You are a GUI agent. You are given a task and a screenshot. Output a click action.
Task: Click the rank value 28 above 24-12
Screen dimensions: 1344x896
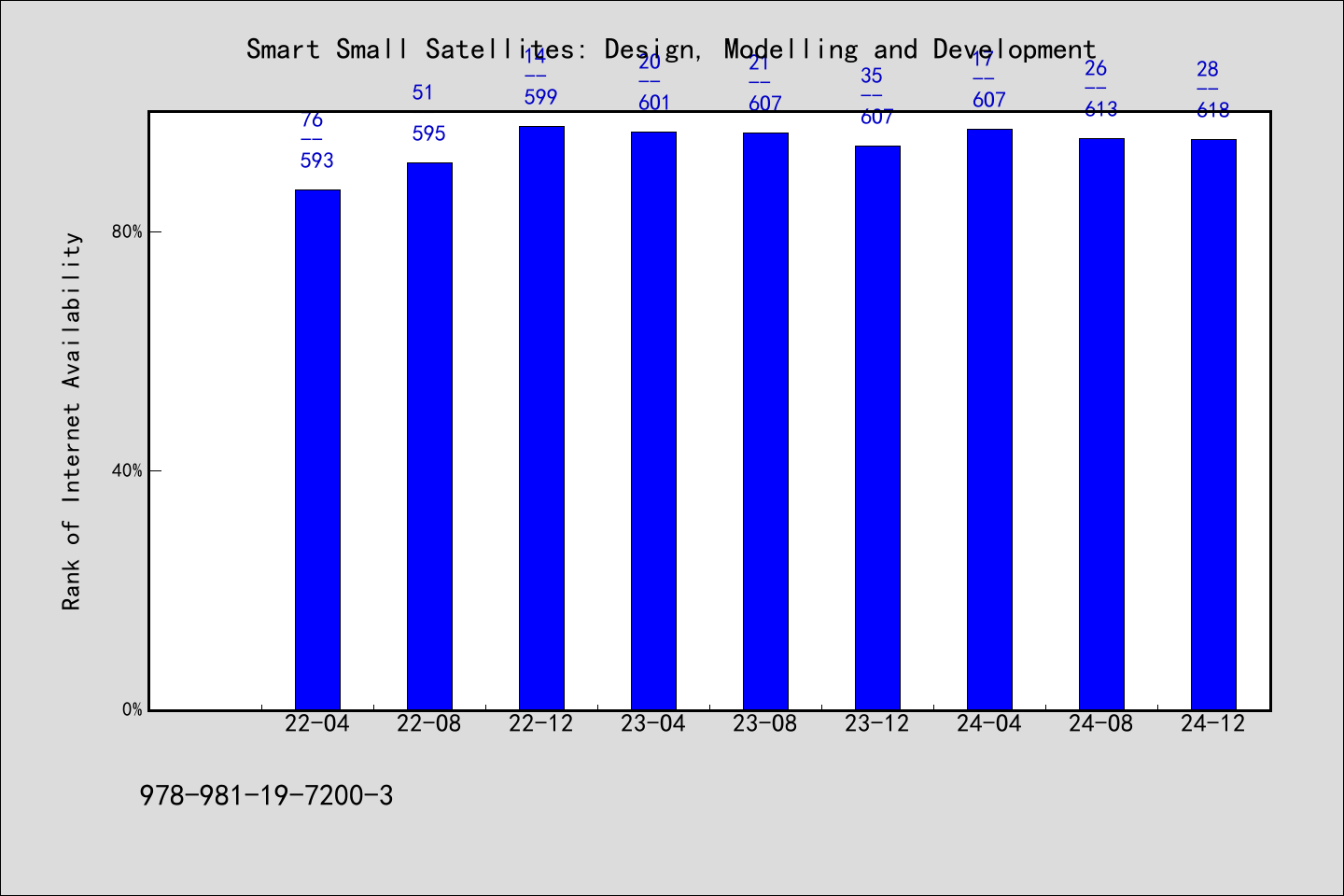point(1207,69)
